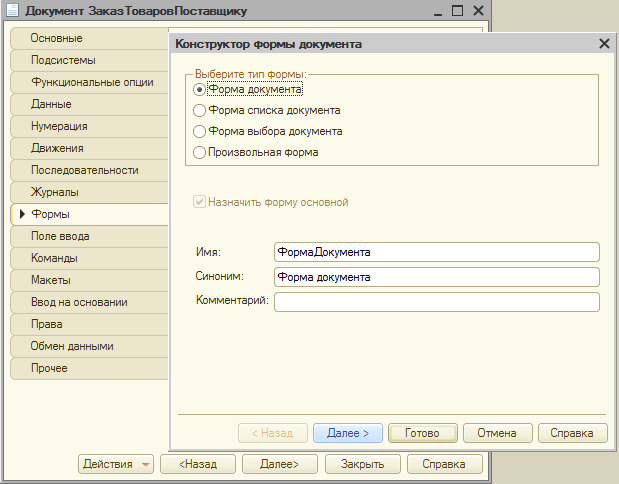
Task: Click the 'Имя' input field
Action: pyautogui.click(x=436, y=252)
